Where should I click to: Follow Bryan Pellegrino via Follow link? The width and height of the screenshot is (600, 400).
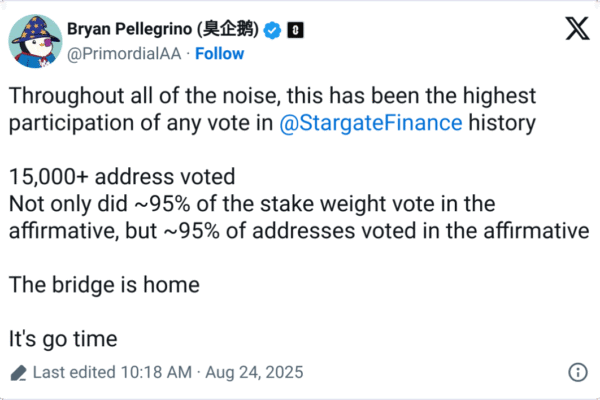pyautogui.click(x=219, y=53)
